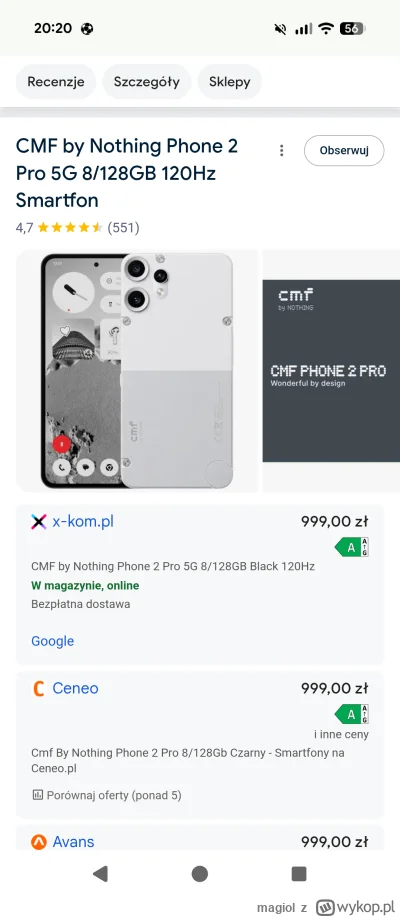This screenshot has width=400, height=917.
Task: Tap the Obserwuj button
Action: coord(344,151)
